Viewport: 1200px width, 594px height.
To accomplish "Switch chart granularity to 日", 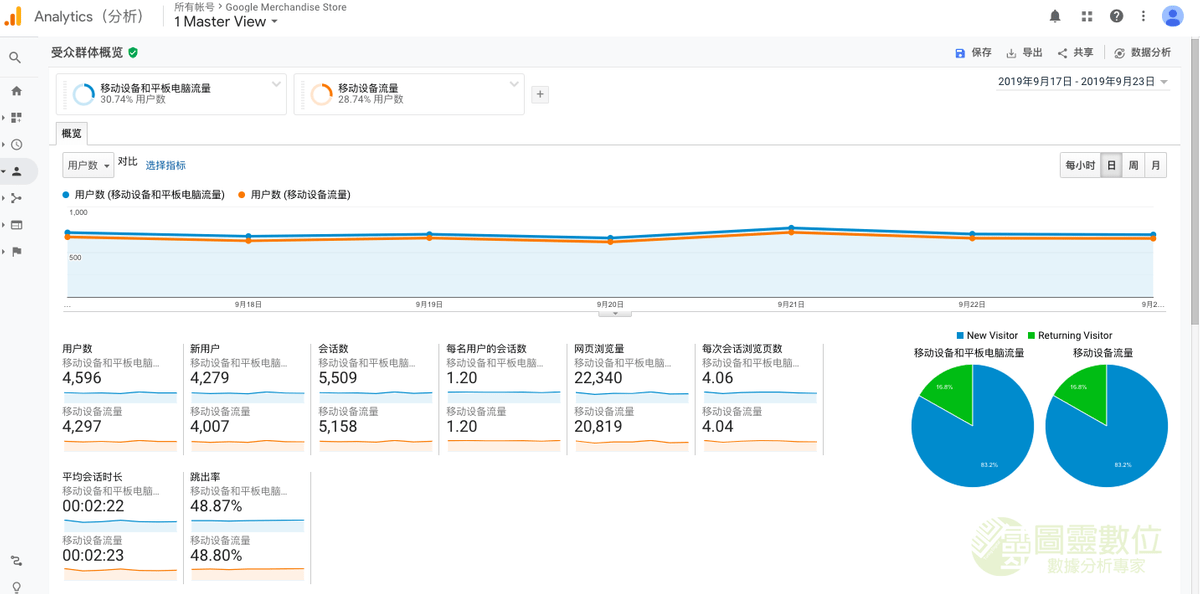I will [x=1111, y=166].
